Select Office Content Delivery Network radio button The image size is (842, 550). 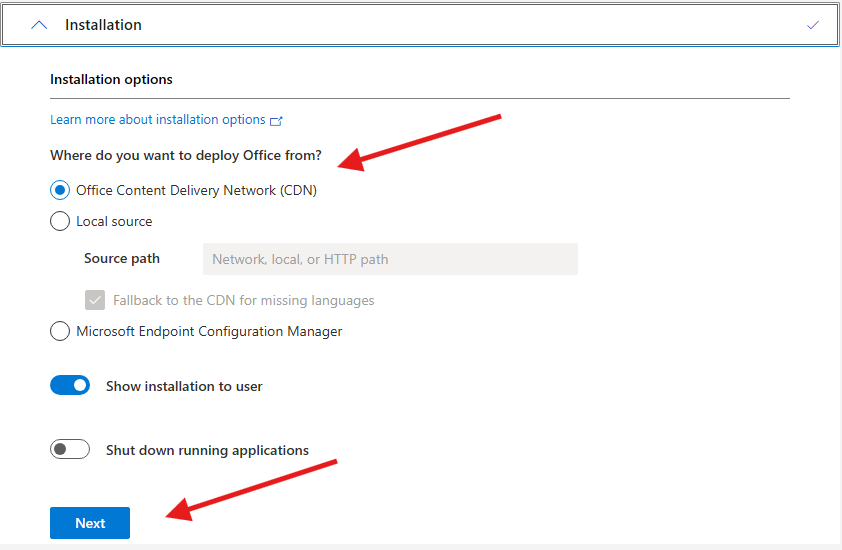tap(60, 190)
